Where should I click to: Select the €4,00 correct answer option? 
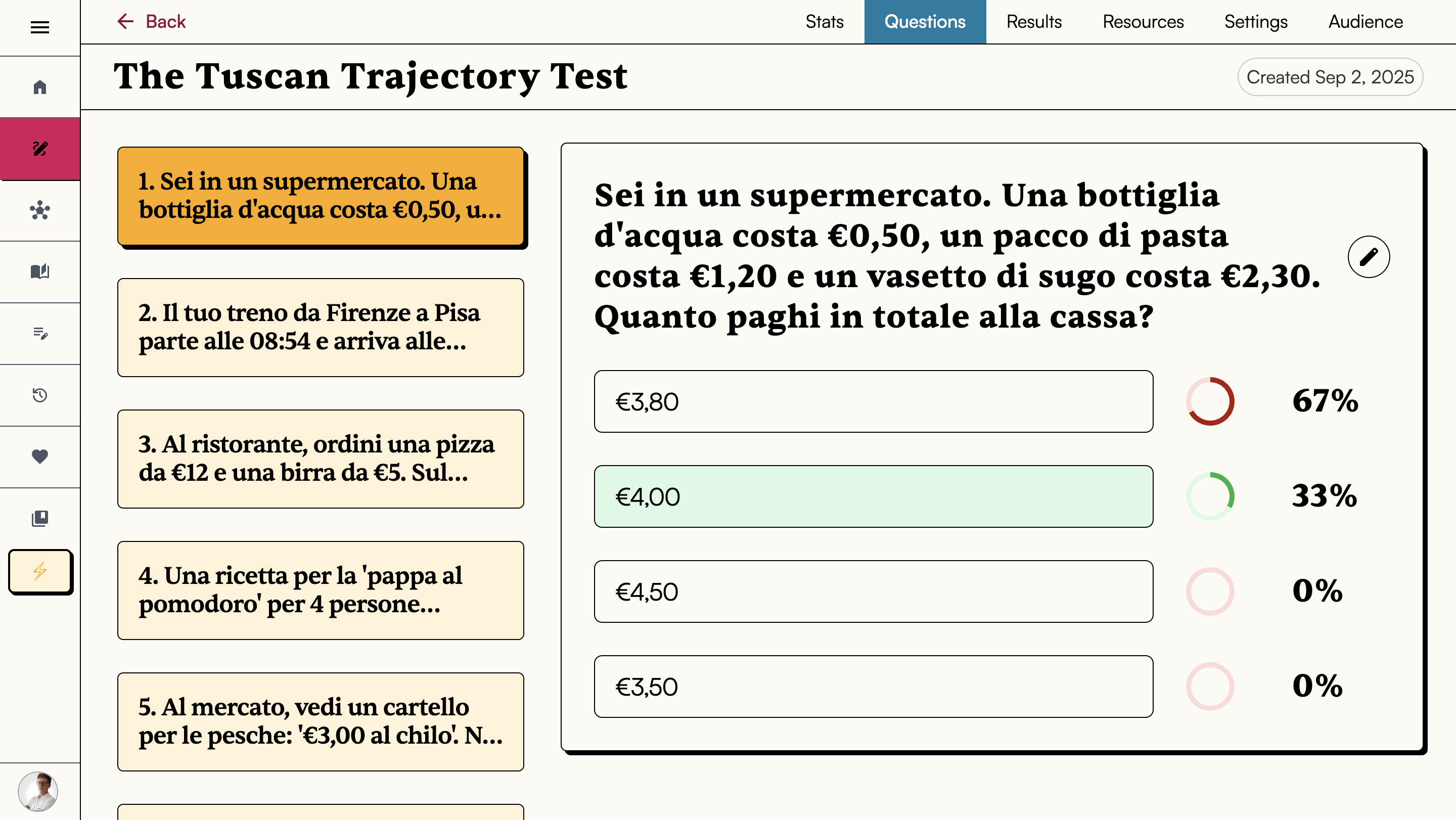pyautogui.click(x=873, y=496)
